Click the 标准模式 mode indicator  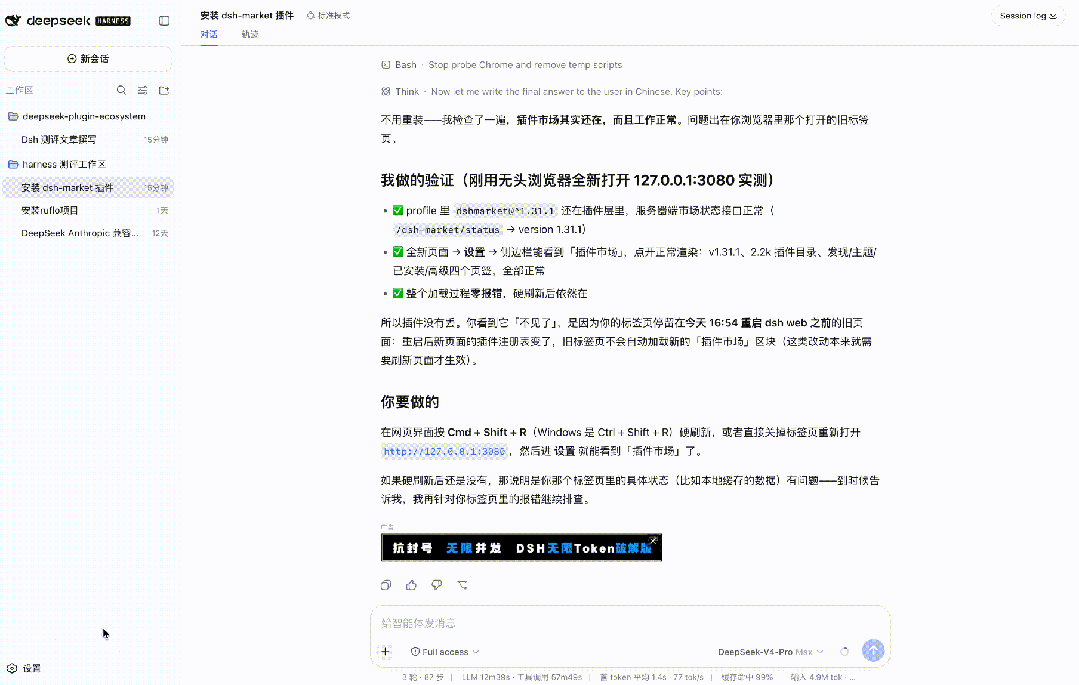[x=328, y=15]
